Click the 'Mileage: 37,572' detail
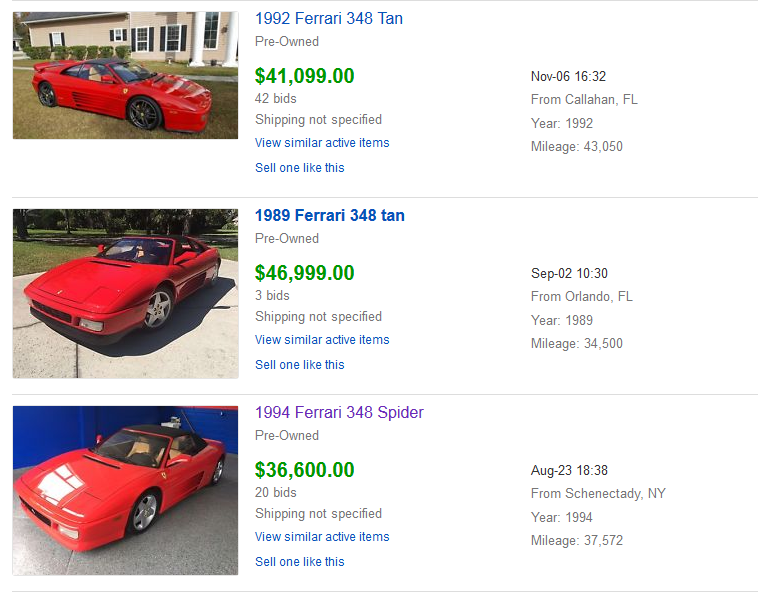 coord(576,541)
